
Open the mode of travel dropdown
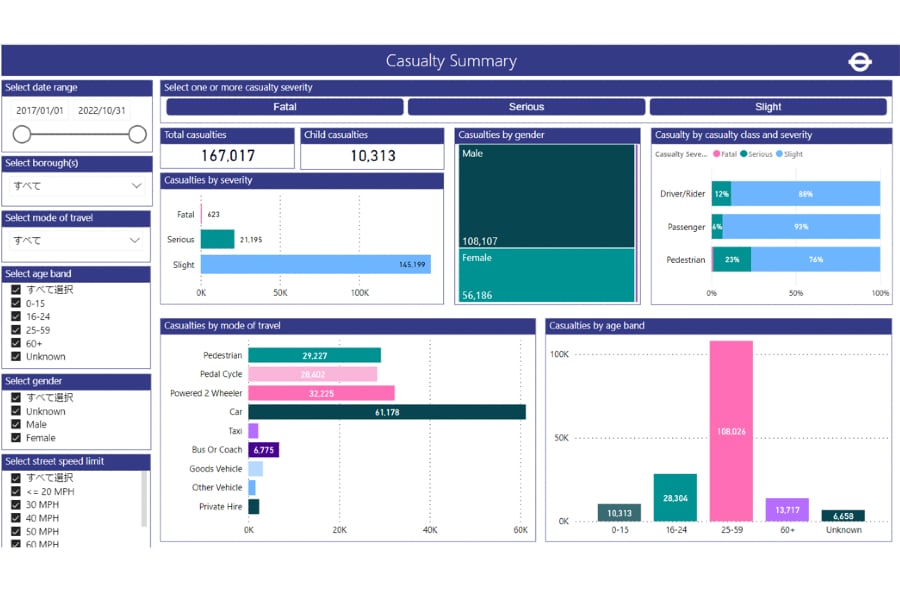(137, 240)
